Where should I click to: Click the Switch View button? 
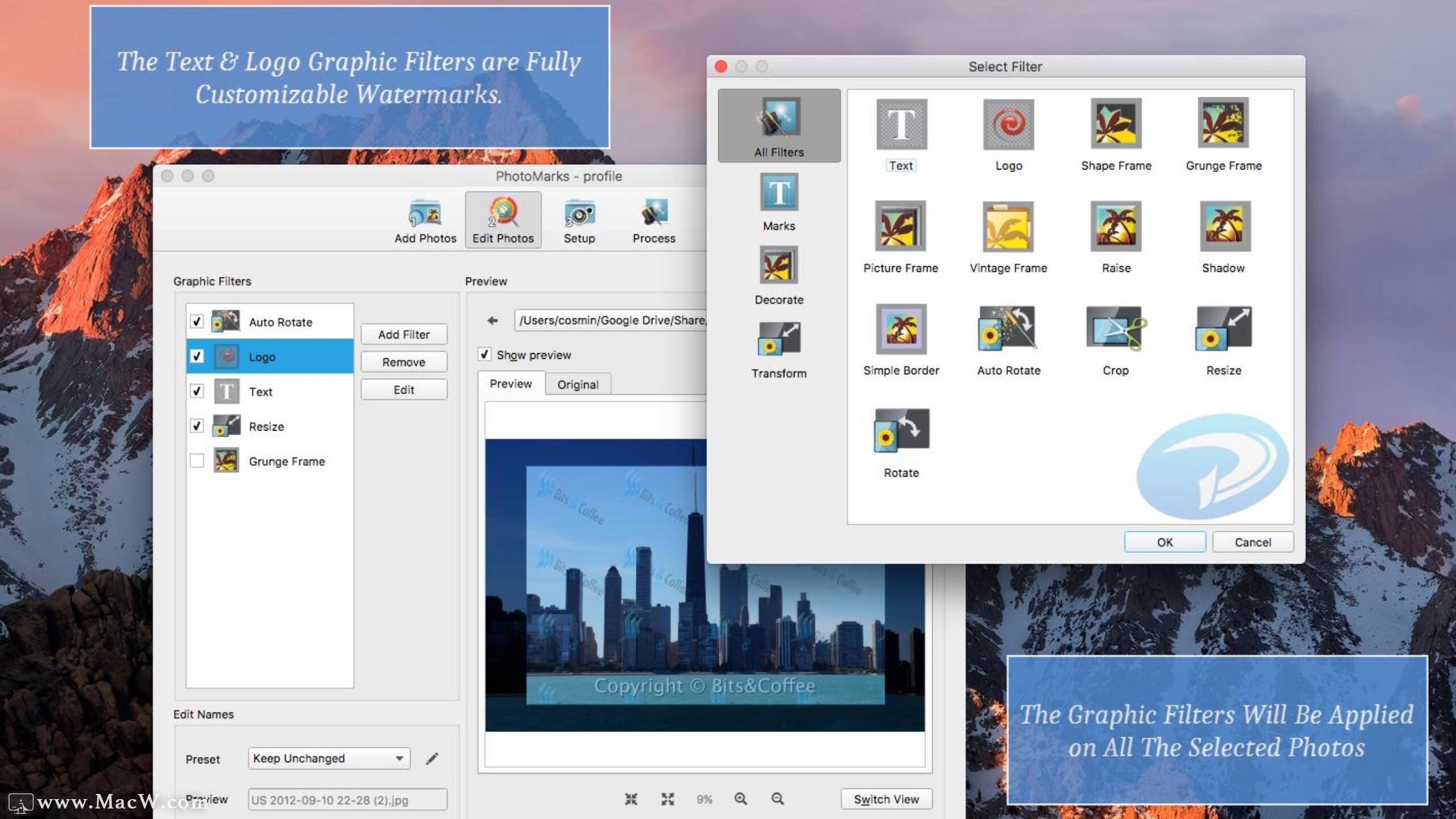(886, 799)
